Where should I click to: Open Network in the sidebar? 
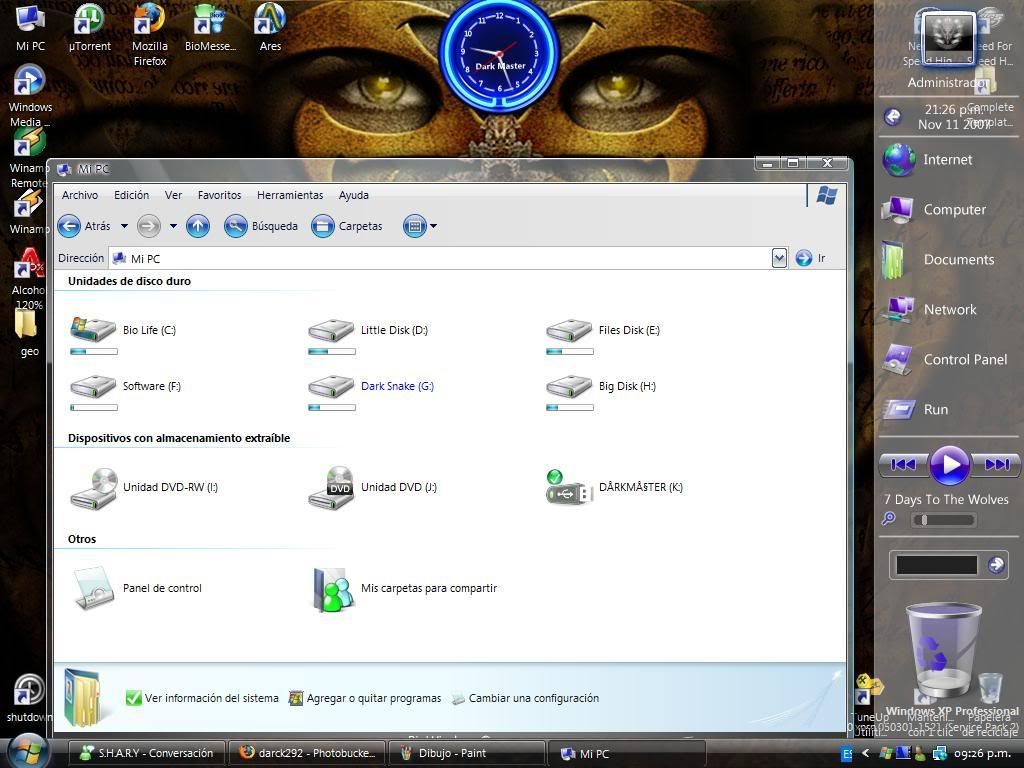(930, 310)
